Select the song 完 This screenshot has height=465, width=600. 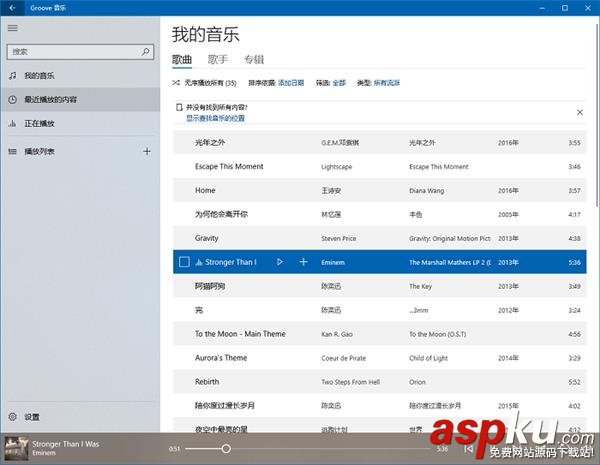click(x=380, y=310)
